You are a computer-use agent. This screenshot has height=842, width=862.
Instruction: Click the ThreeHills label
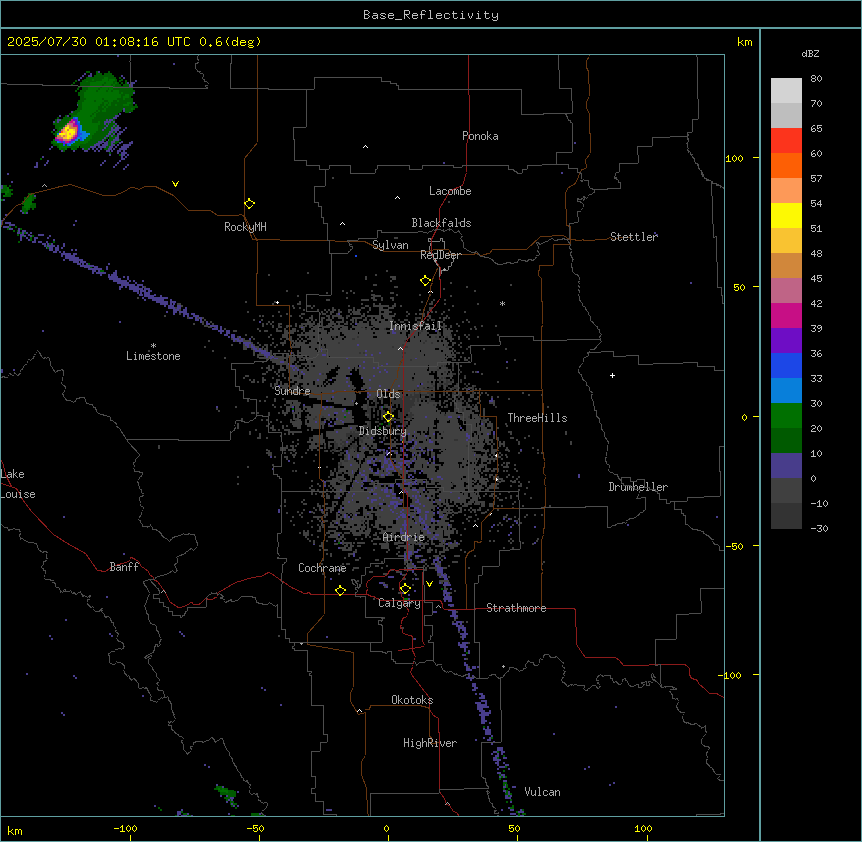point(537,418)
